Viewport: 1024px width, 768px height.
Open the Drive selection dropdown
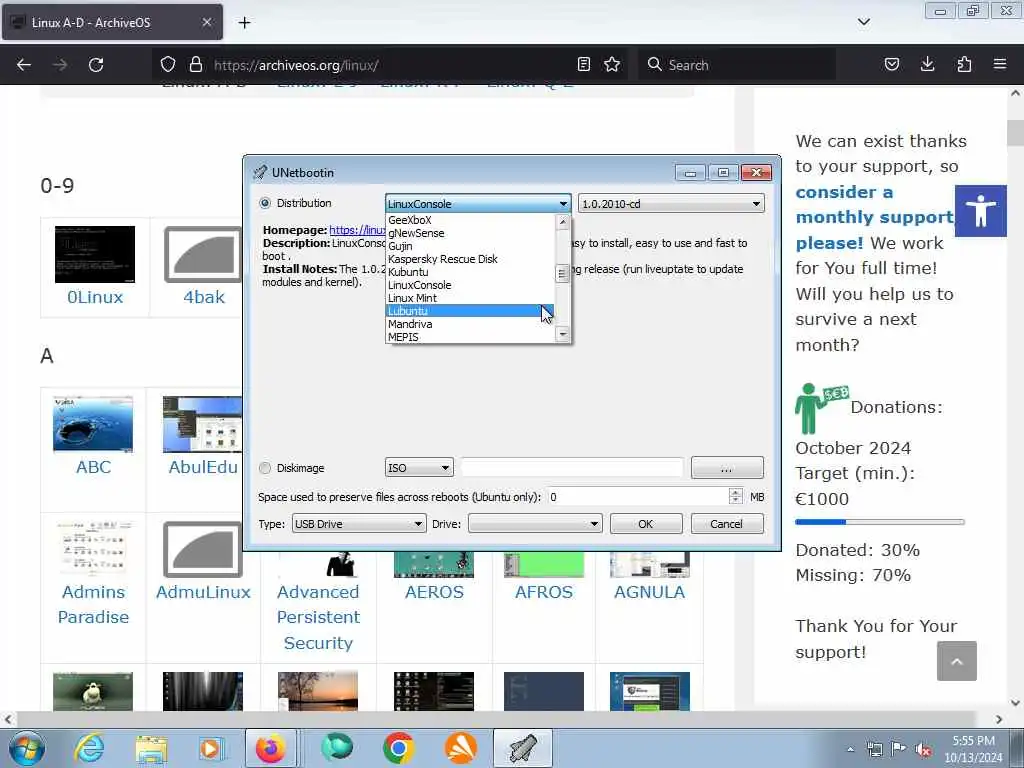[535, 524]
